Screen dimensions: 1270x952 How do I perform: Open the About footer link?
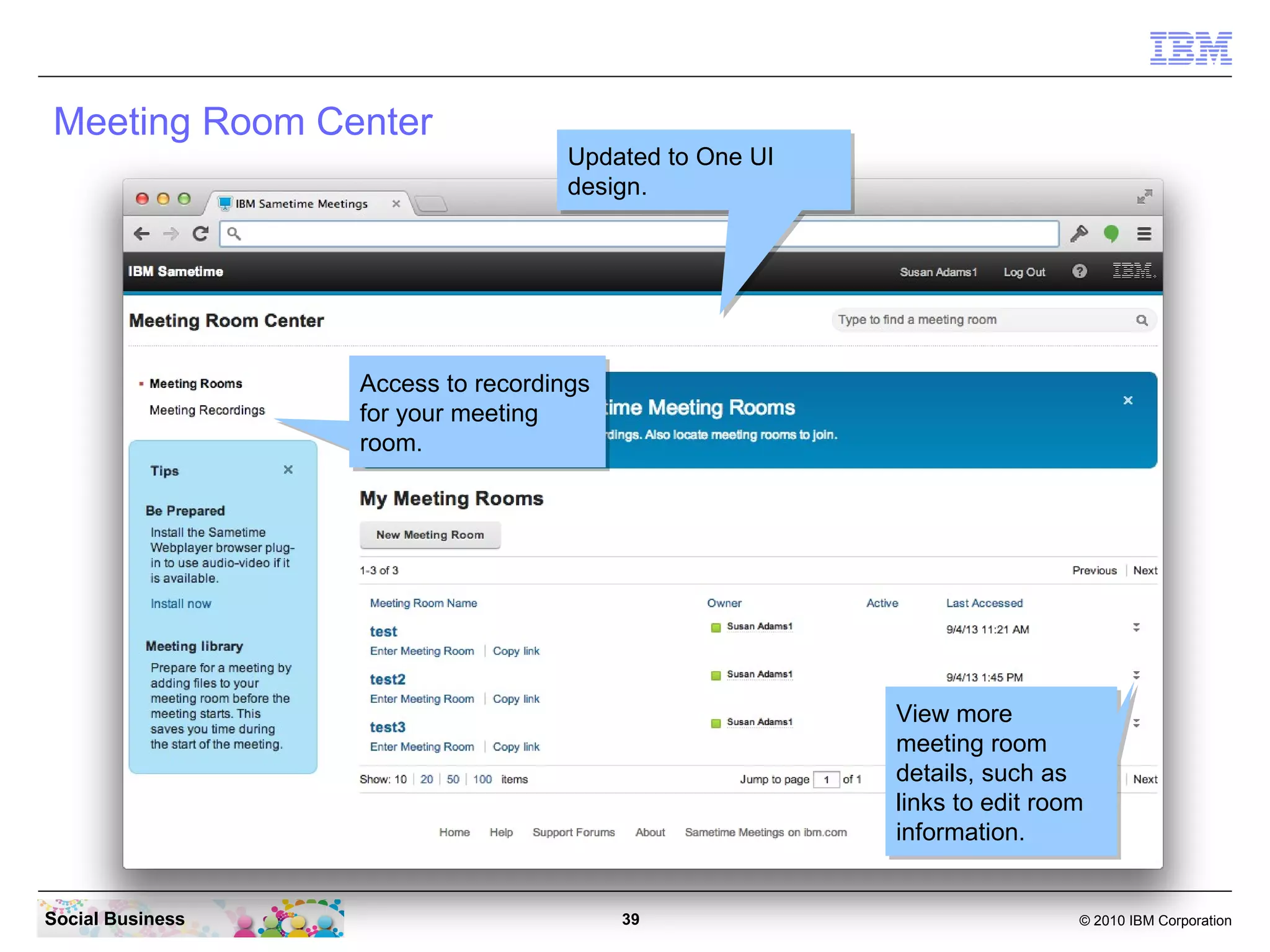(650, 832)
